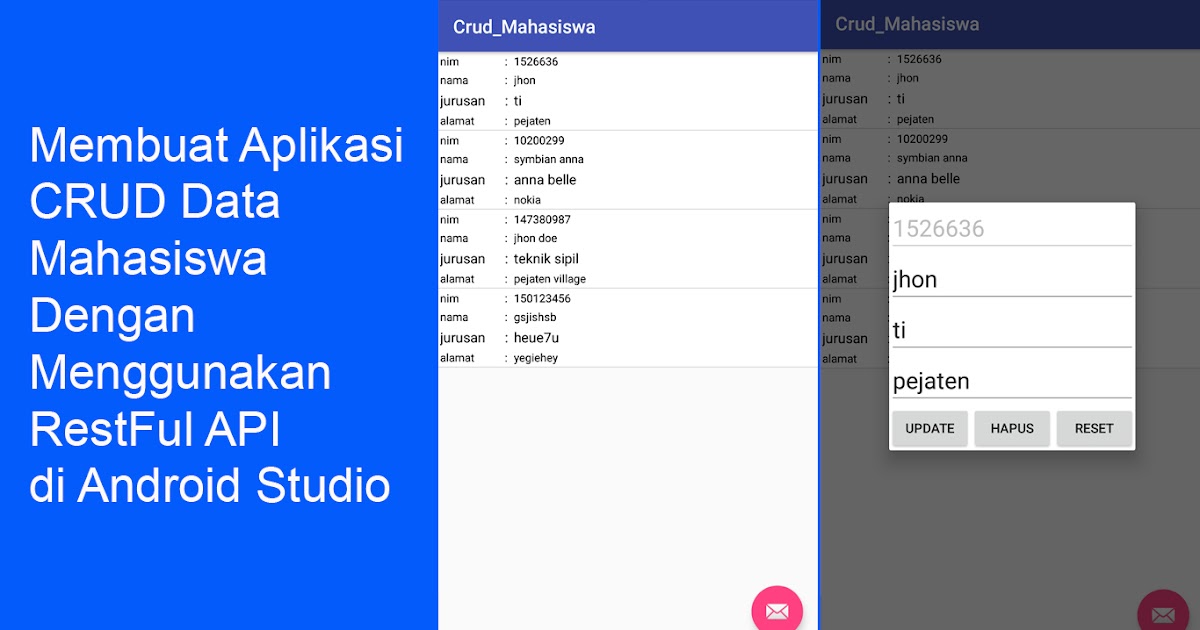This screenshot has height=630, width=1200.
Task: Select the alamat value pejaten village
Action: click(550, 278)
